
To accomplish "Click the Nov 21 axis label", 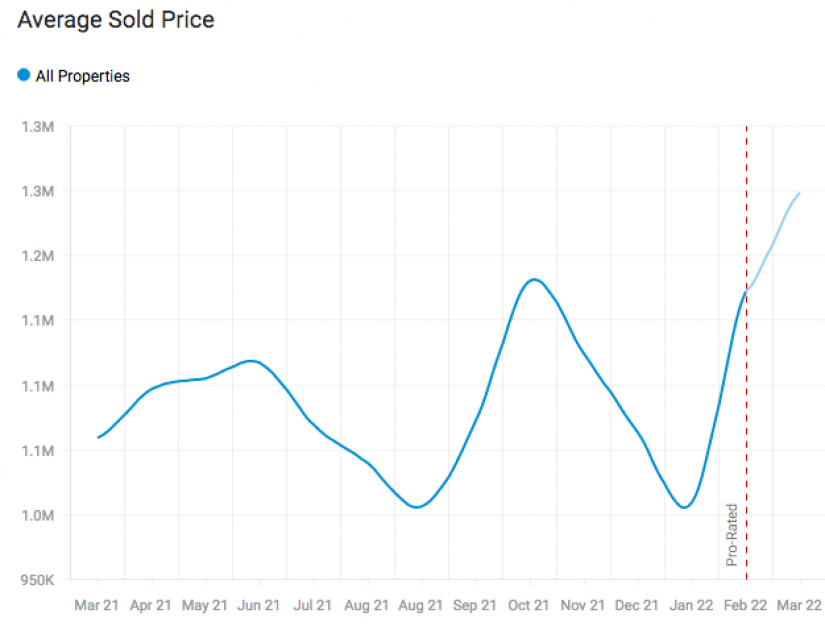I will tap(583, 605).
